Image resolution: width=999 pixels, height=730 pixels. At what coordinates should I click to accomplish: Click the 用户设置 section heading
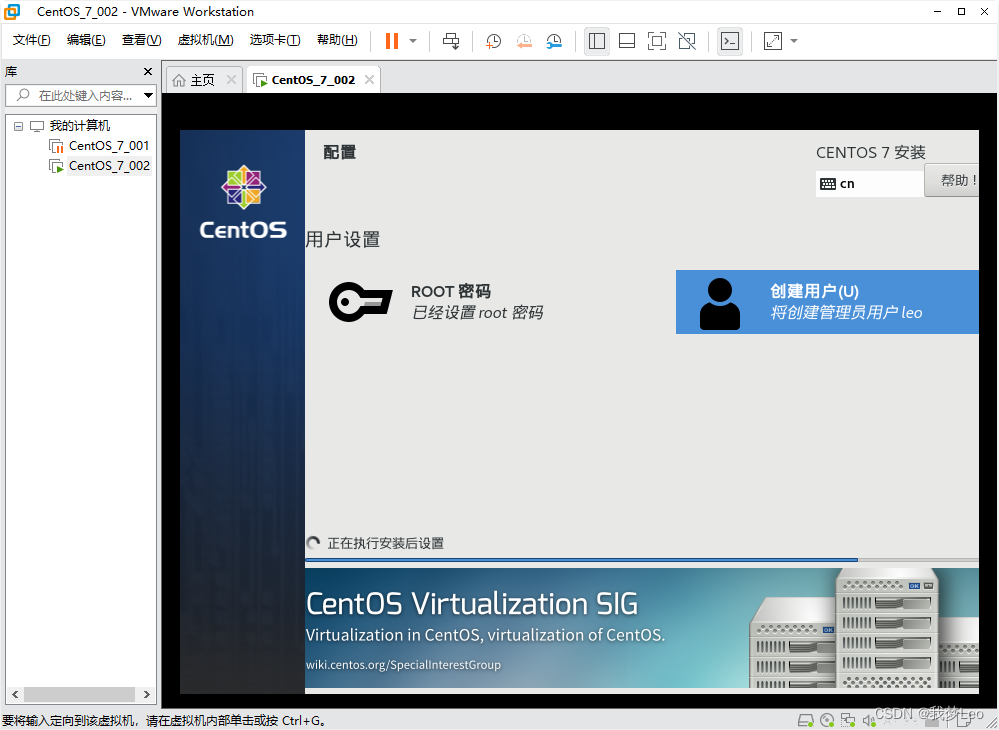tap(343, 240)
